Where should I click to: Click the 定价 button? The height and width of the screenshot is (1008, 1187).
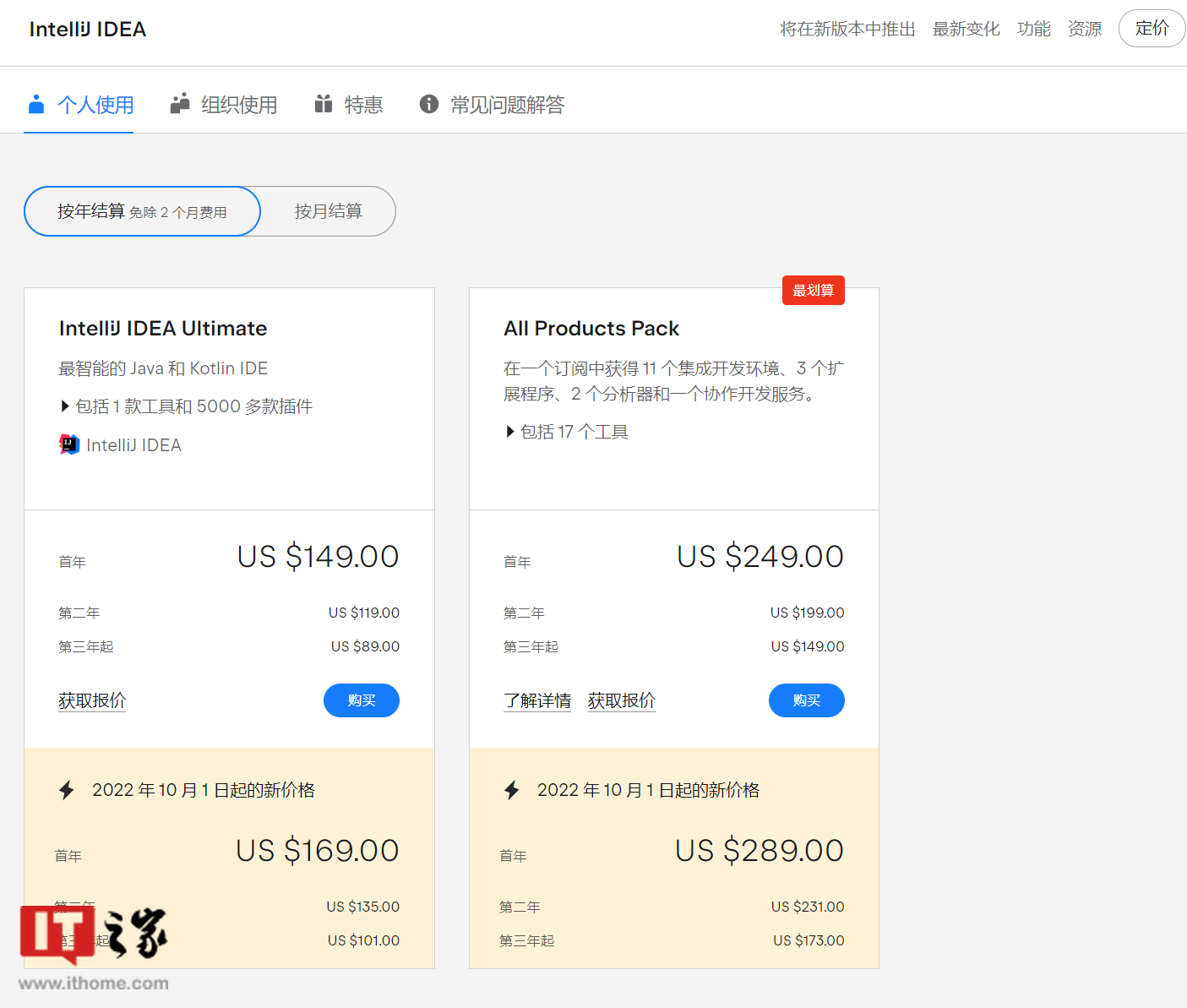pos(1152,28)
